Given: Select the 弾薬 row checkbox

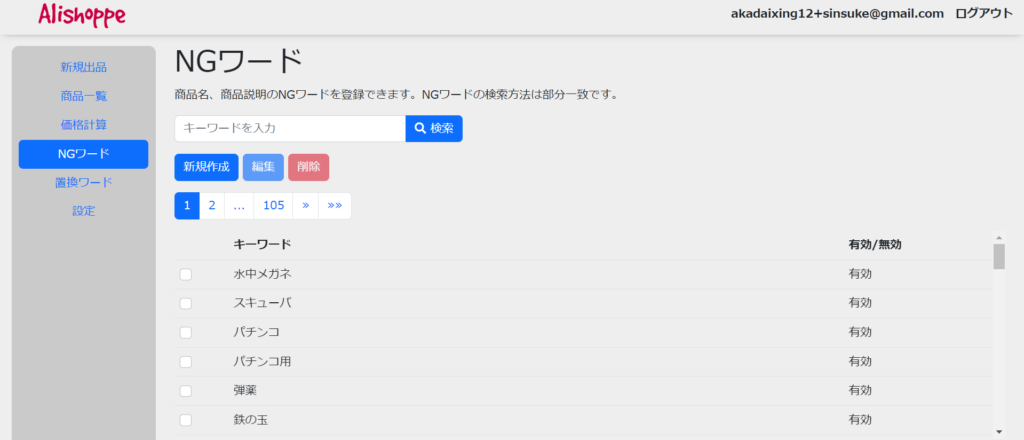Looking at the screenshot, I should tap(185, 390).
